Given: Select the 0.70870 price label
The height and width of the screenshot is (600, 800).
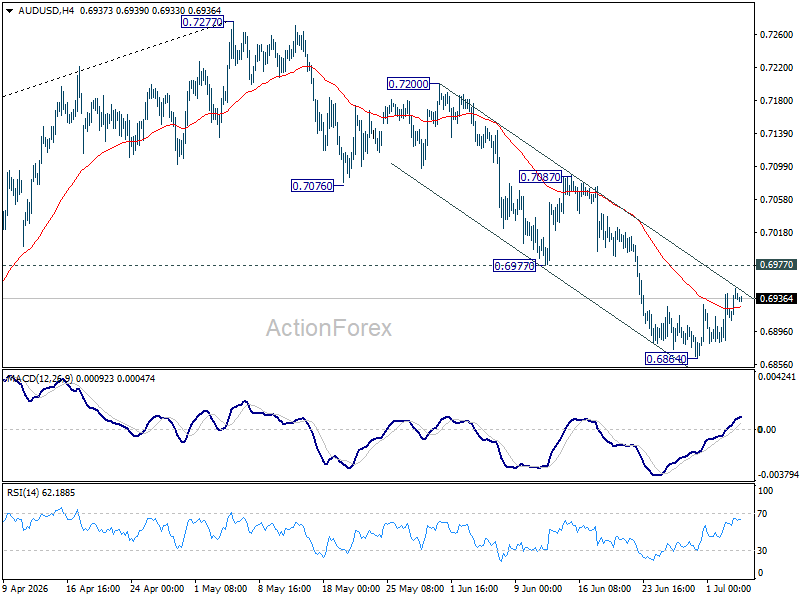Looking at the screenshot, I should [540, 177].
